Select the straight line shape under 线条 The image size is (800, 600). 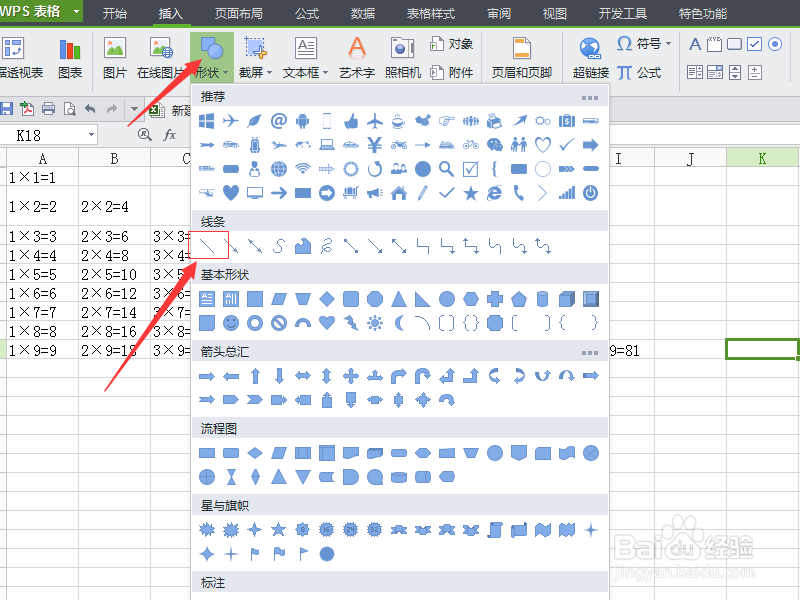207,246
